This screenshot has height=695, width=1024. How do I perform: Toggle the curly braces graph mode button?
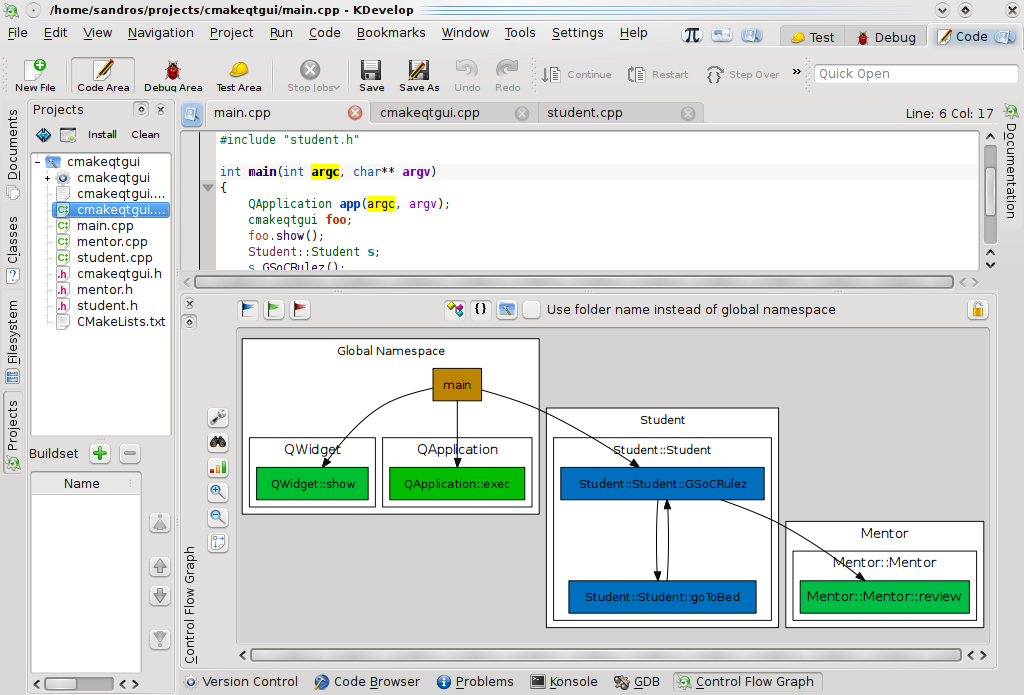tap(481, 310)
